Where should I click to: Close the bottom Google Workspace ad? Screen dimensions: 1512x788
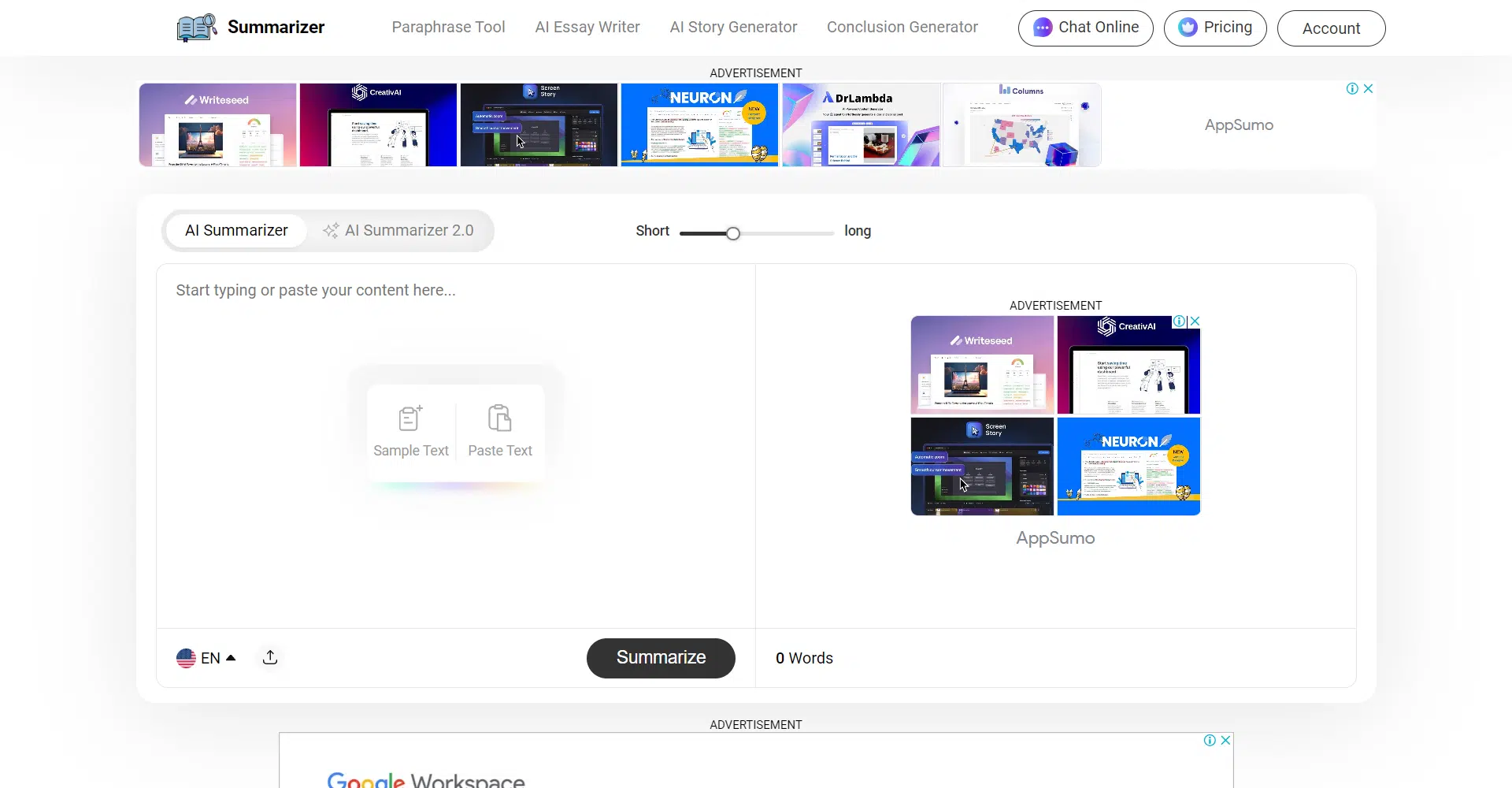pos(1225,740)
